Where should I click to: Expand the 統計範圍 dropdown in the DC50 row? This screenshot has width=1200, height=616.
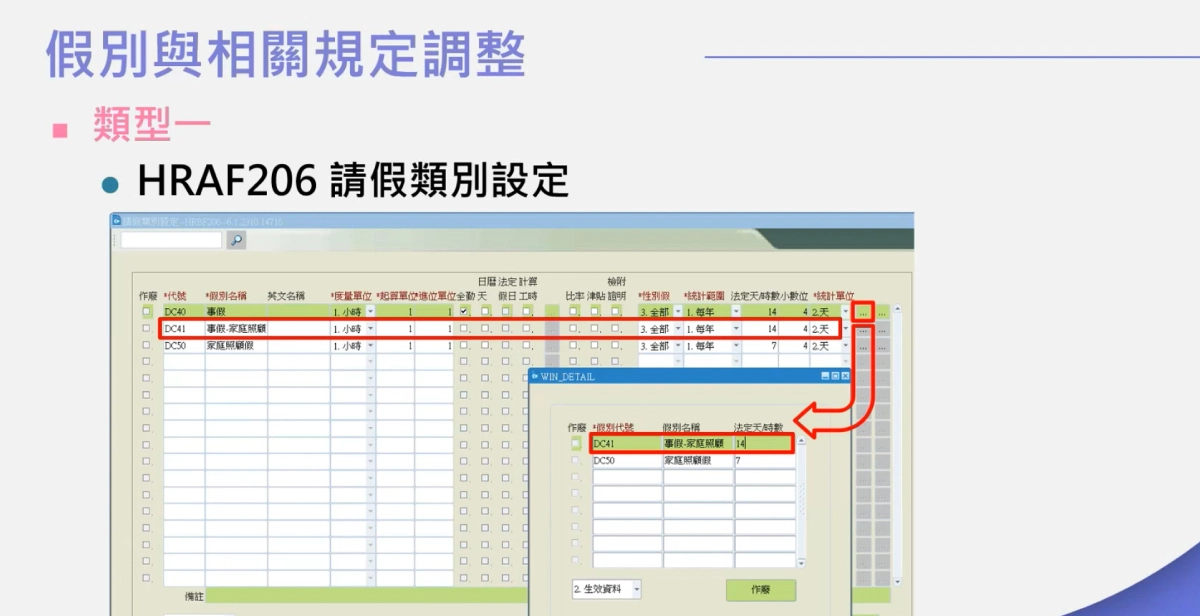coord(735,346)
